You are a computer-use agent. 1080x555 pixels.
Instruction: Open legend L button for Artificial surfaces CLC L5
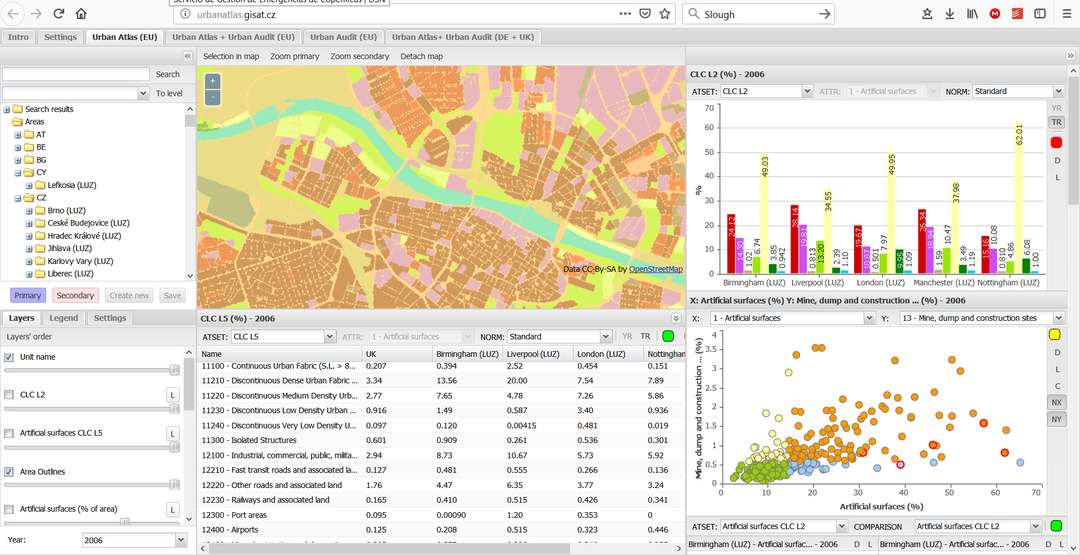point(172,433)
